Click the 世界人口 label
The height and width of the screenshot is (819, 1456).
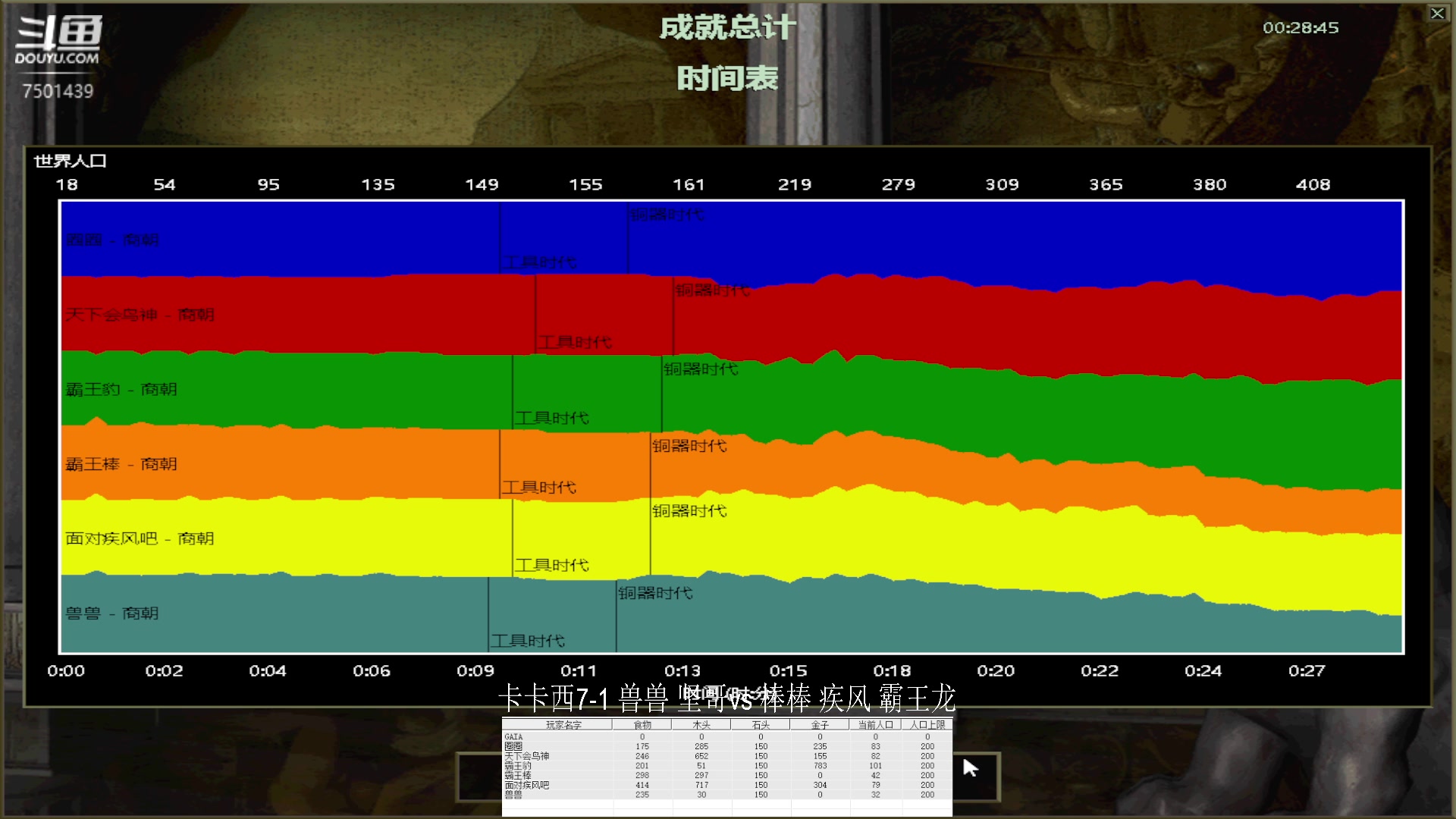(70, 161)
